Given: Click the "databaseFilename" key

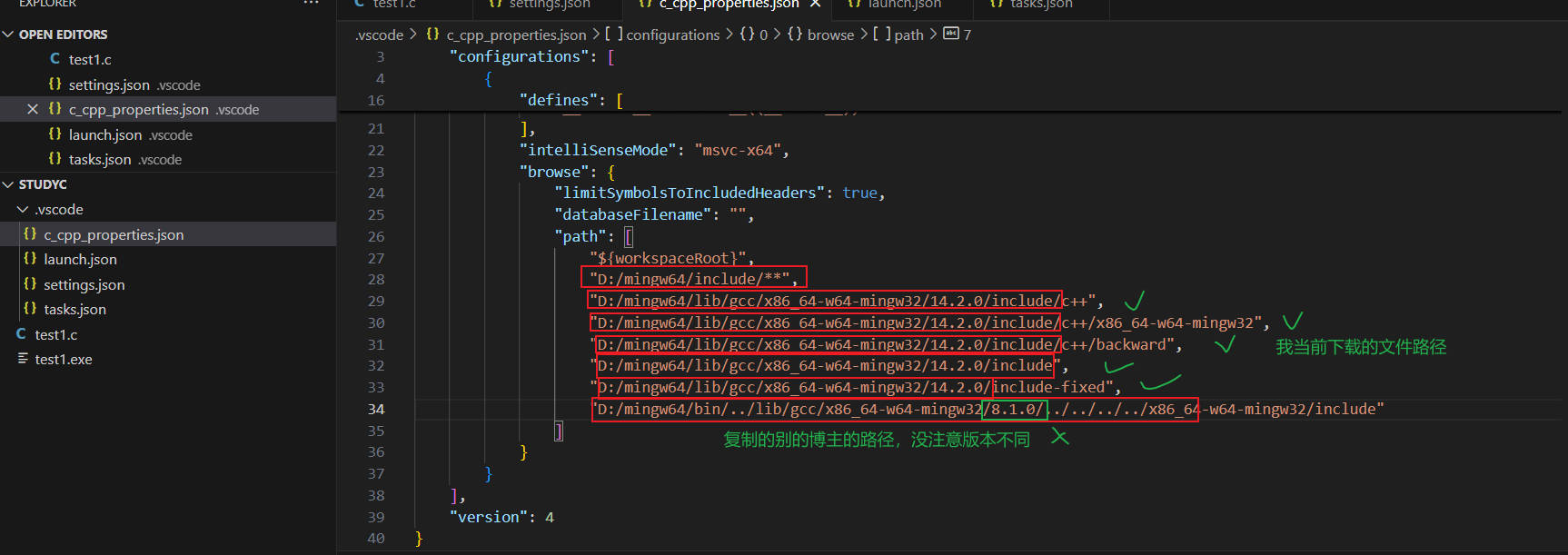Looking at the screenshot, I should [x=632, y=214].
